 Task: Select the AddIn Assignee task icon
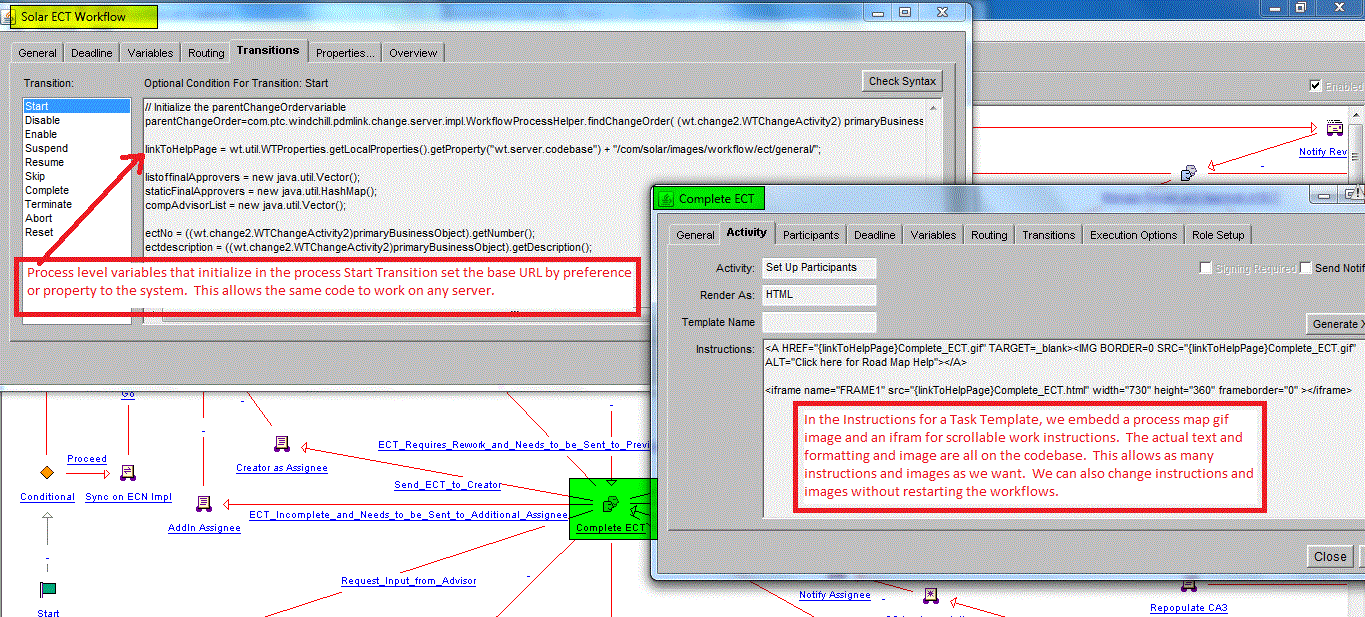pyautogui.click(x=205, y=504)
